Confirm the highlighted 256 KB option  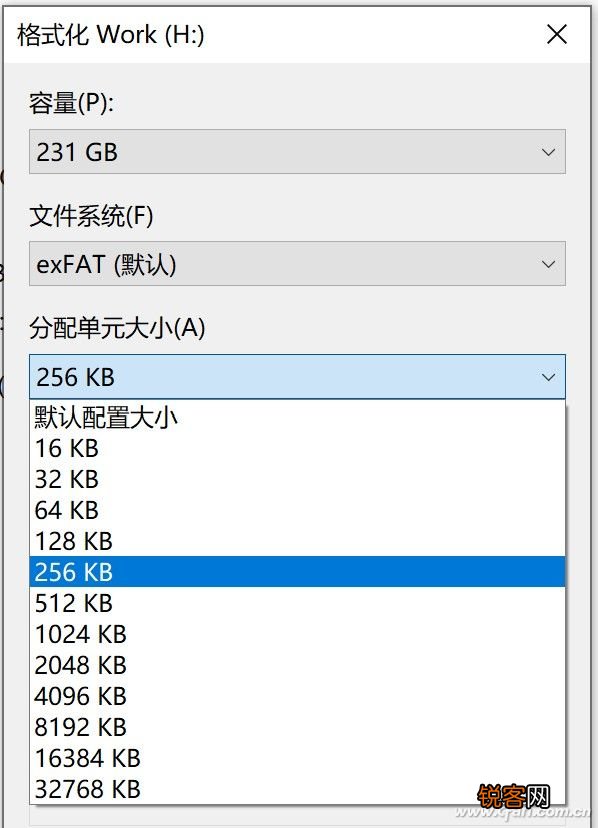(x=74, y=572)
